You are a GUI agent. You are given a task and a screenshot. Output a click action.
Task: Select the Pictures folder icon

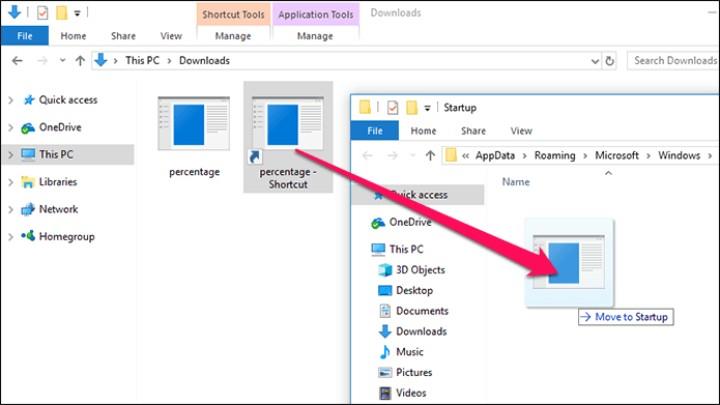(x=385, y=373)
